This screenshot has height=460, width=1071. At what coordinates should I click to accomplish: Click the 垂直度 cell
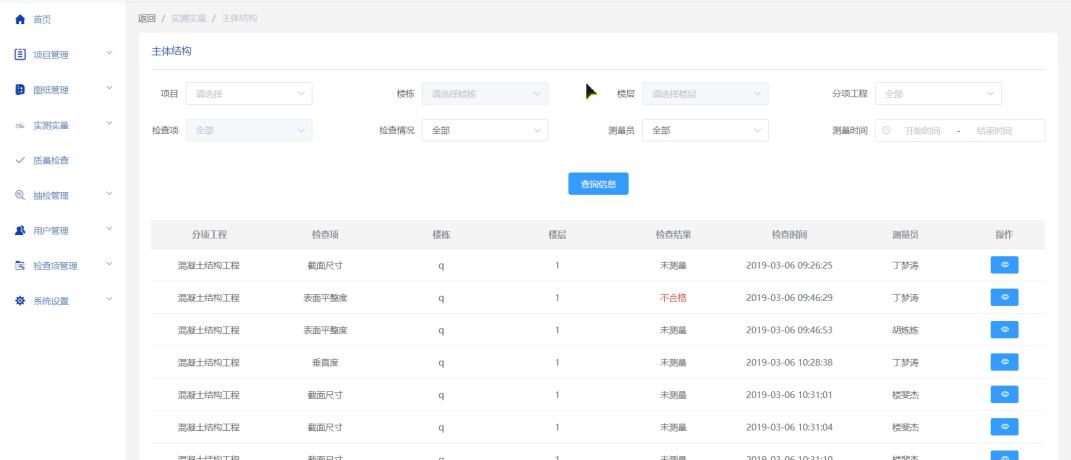click(325, 362)
